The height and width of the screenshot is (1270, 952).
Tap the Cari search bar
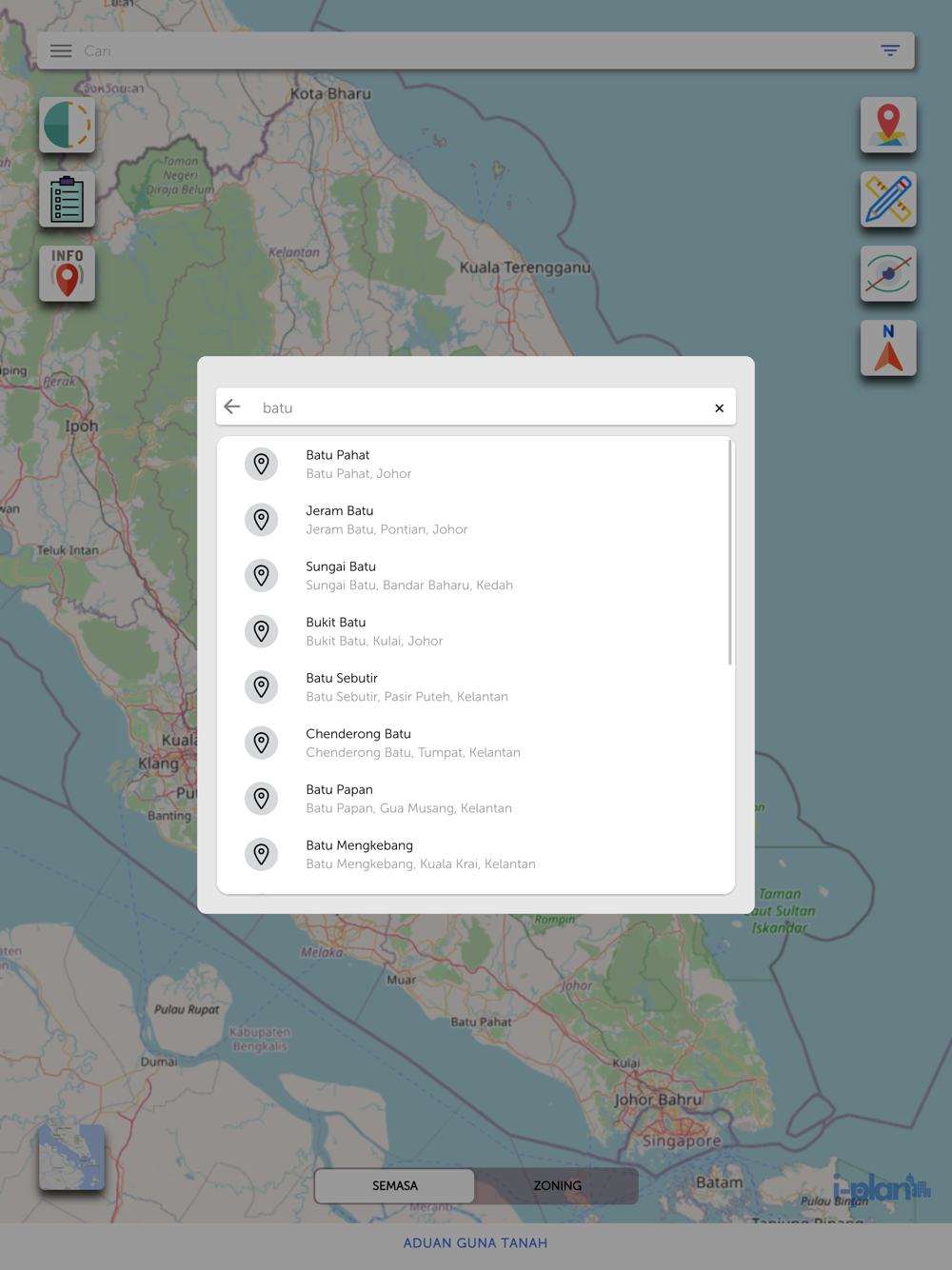coord(476,51)
